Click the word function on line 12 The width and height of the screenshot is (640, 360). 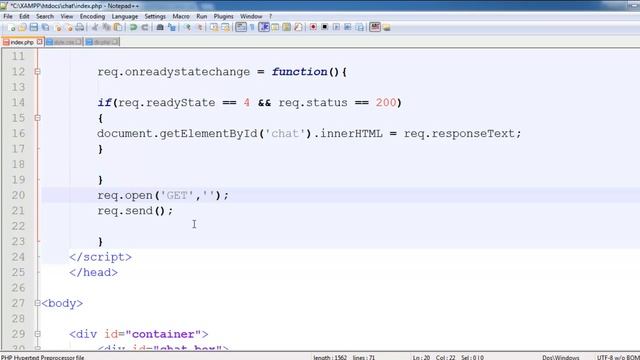click(x=300, y=71)
